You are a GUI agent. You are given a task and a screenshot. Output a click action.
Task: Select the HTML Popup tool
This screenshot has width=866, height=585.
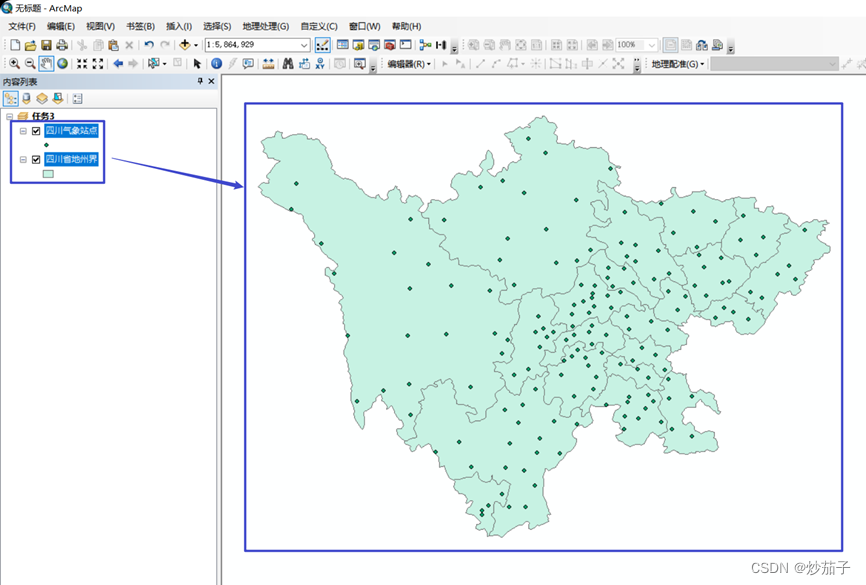pyautogui.click(x=248, y=64)
